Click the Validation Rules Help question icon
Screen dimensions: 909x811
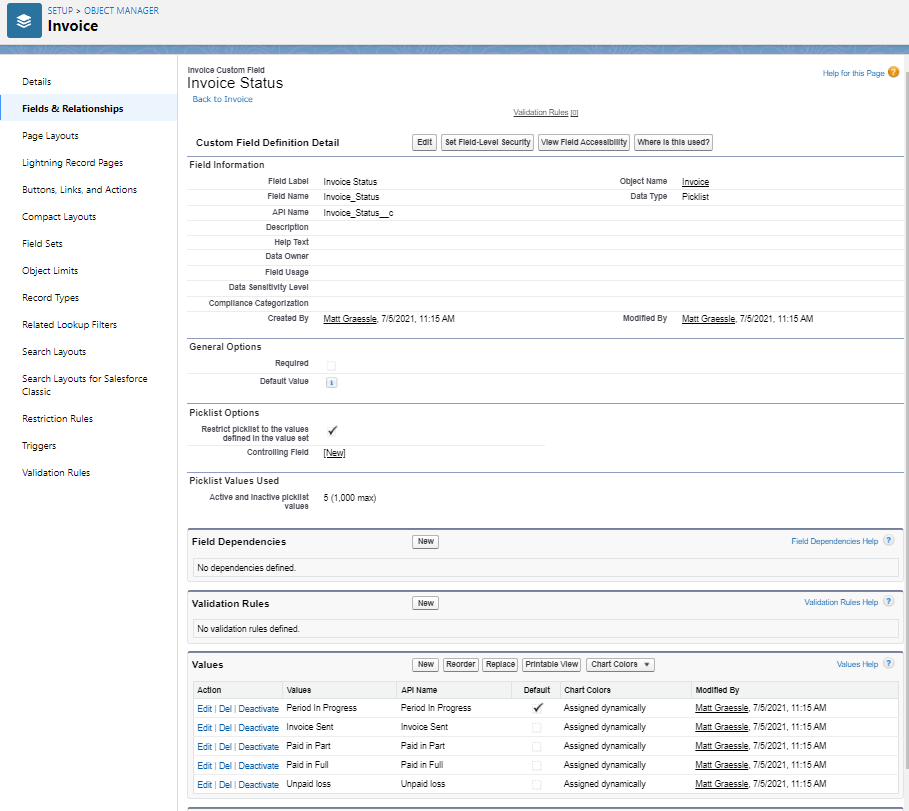[x=888, y=602]
